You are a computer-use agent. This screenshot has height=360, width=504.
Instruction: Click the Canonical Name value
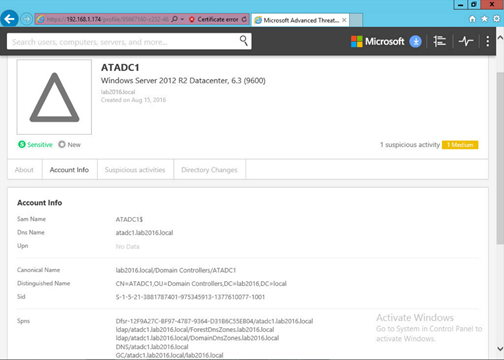click(176, 270)
